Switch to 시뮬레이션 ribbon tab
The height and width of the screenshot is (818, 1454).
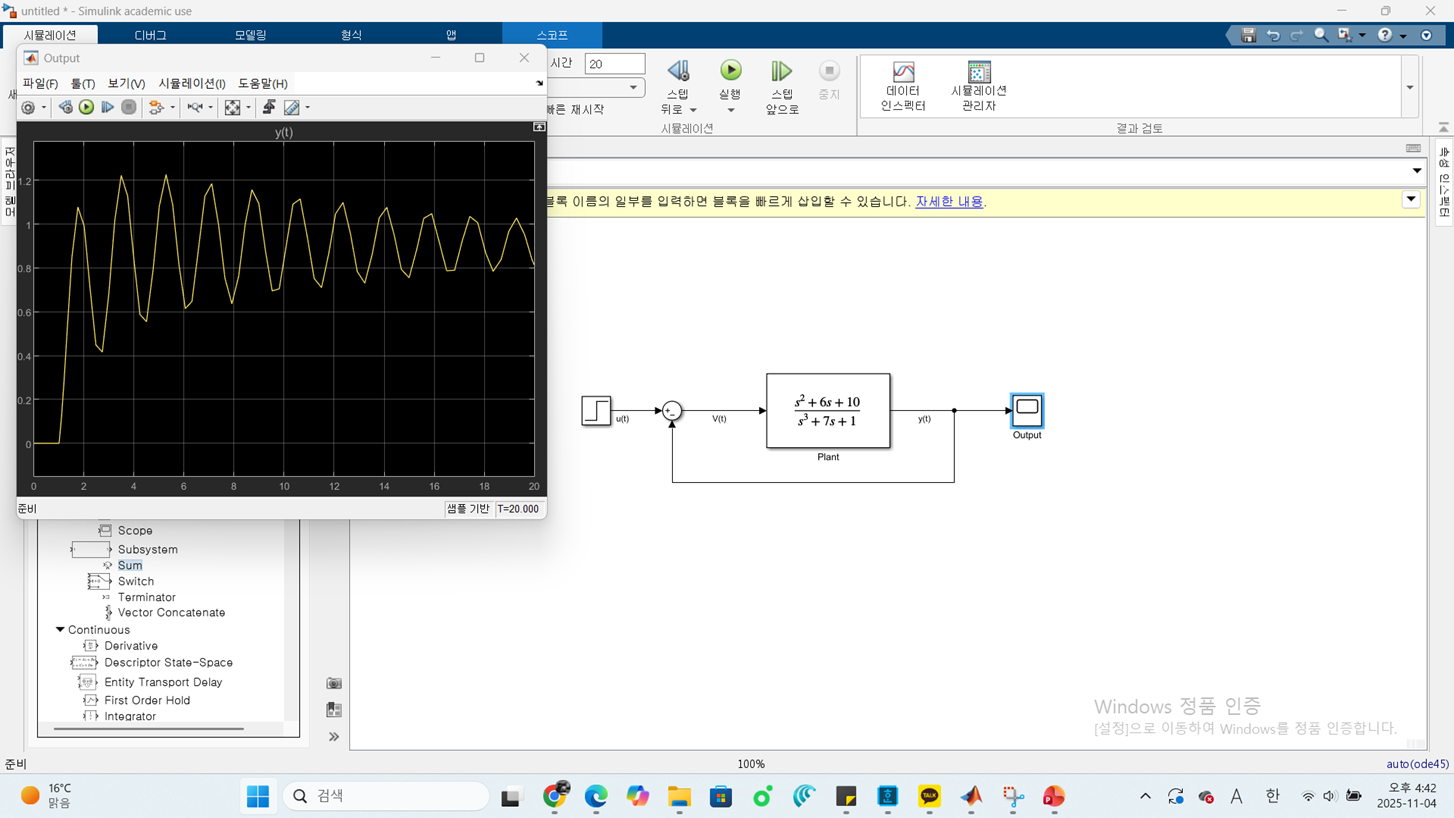(50, 35)
